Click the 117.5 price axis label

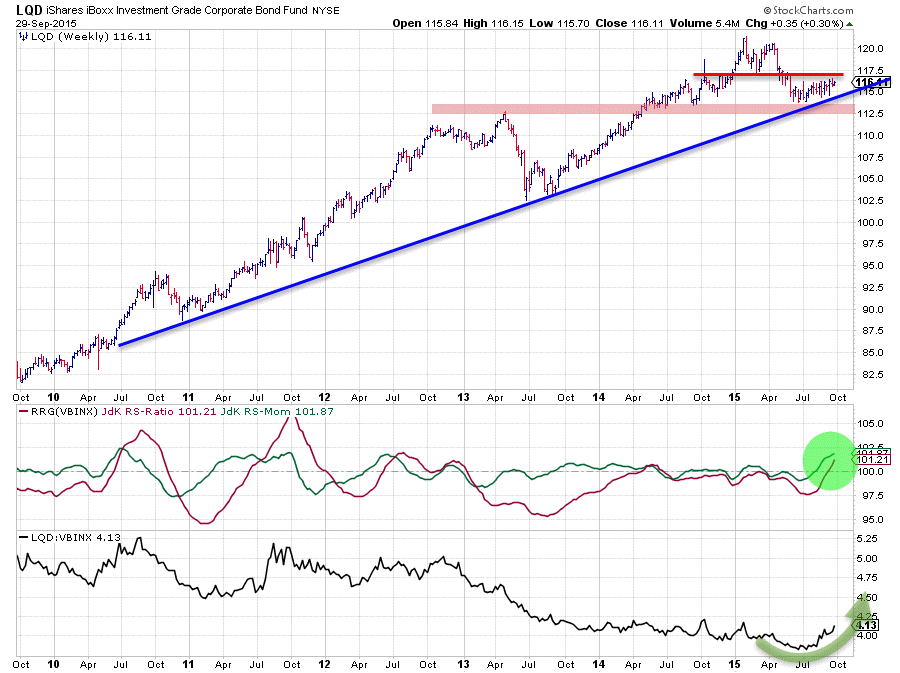pyautogui.click(x=870, y=71)
